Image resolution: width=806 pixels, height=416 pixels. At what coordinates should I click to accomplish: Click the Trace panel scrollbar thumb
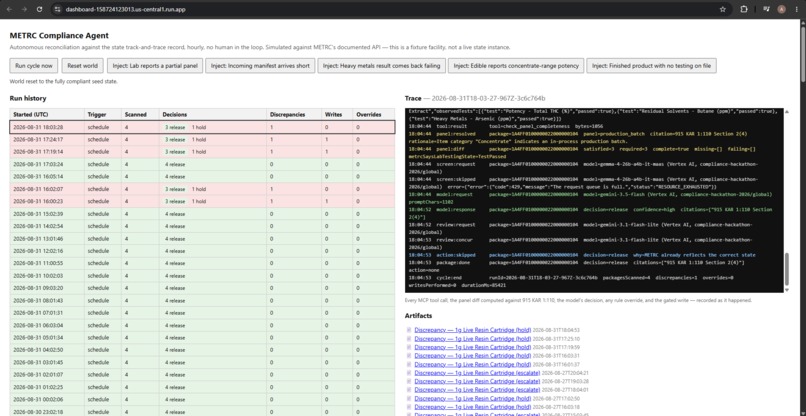pos(786,269)
